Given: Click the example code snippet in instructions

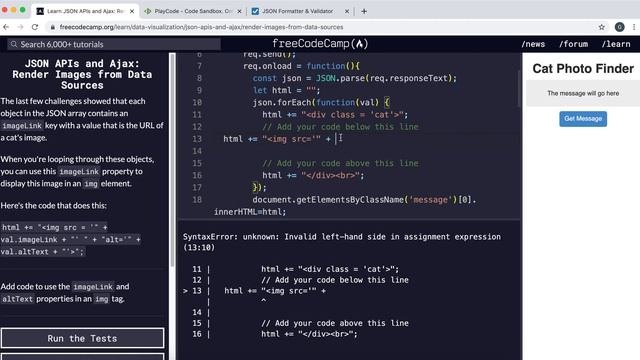Looking at the screenshot, I should tap(71, 240).
